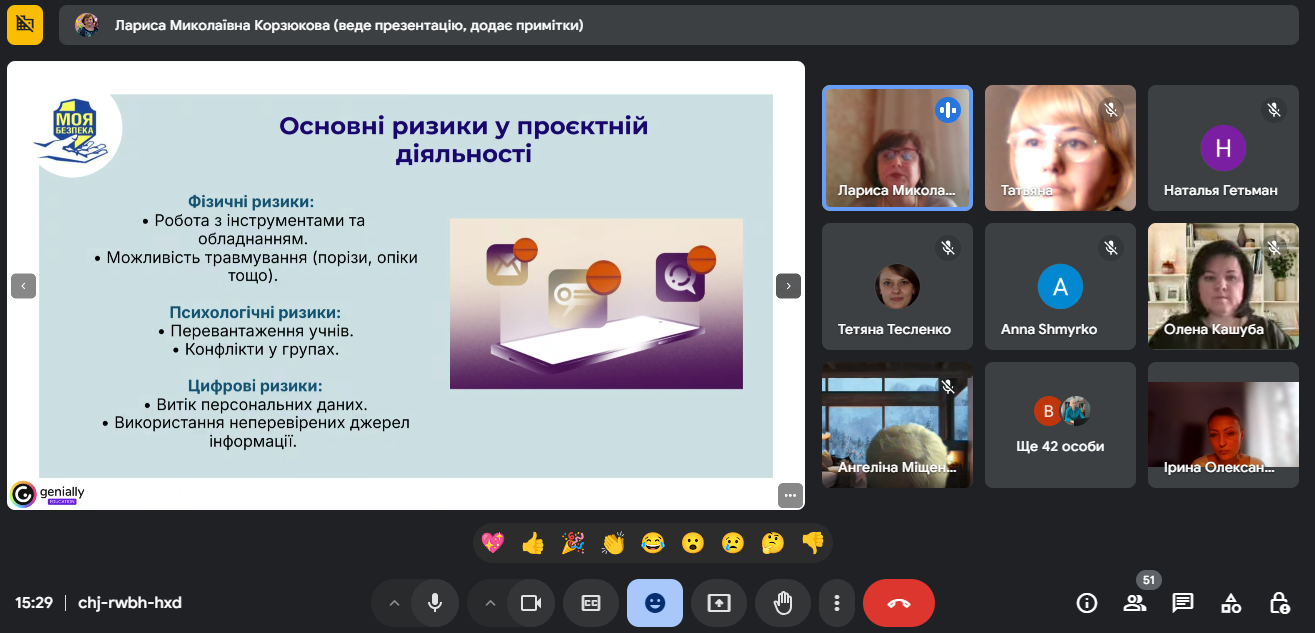Viewport: 1315px width, 633px height.
Task: Show the participants list icon
Action: pos(1134,603)
